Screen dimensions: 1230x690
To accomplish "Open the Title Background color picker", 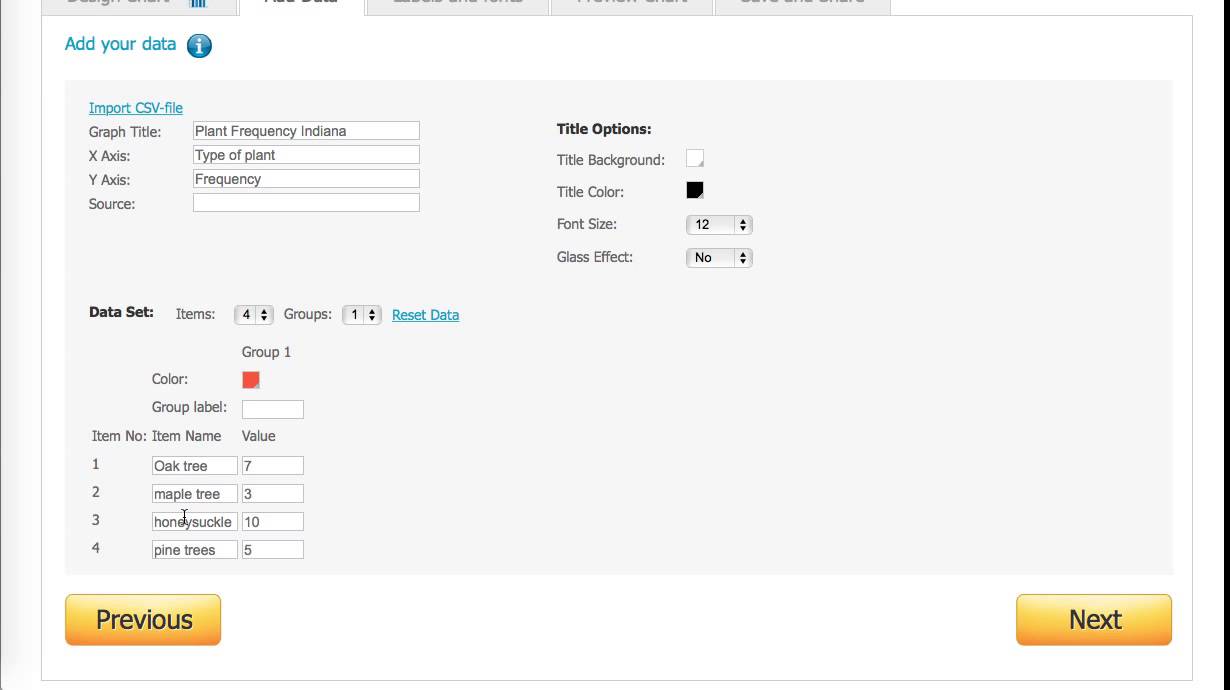I will [695, 159].
